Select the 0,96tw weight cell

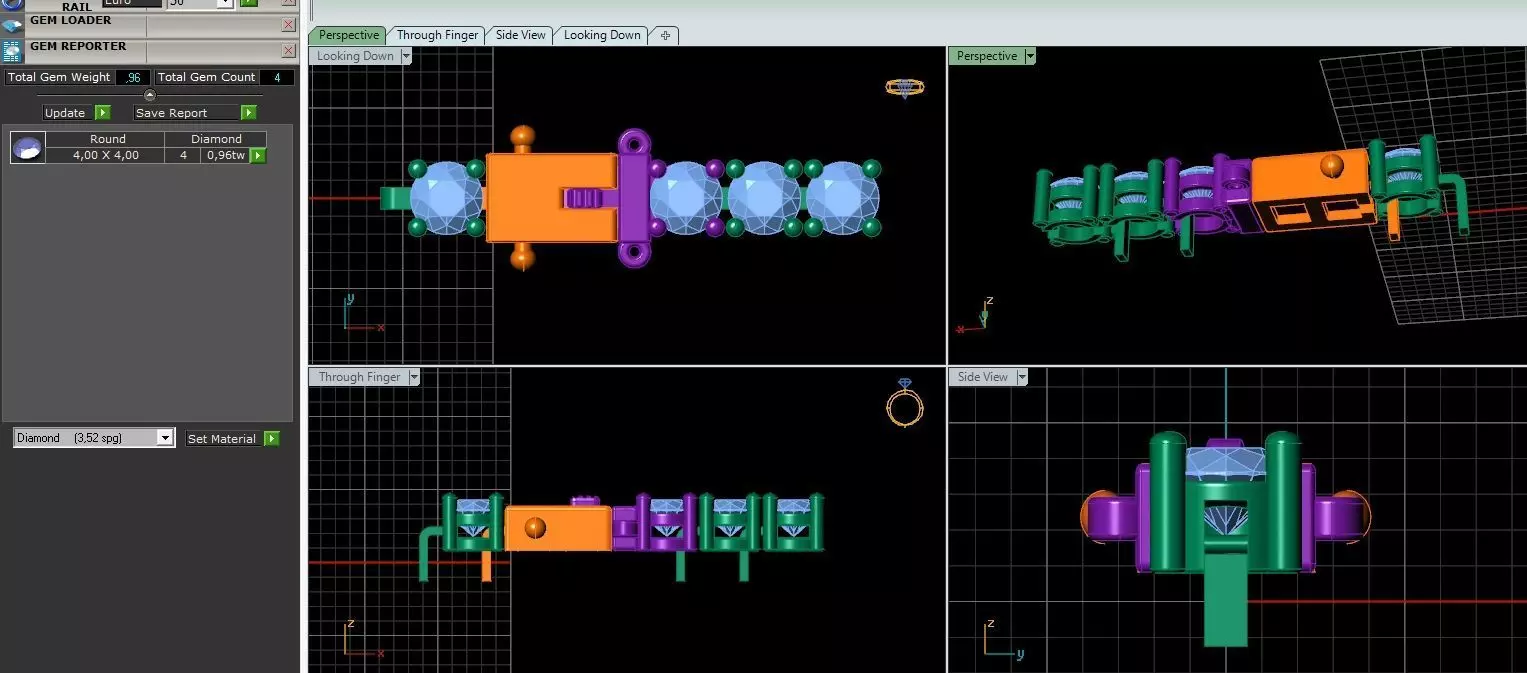[225, 155]
